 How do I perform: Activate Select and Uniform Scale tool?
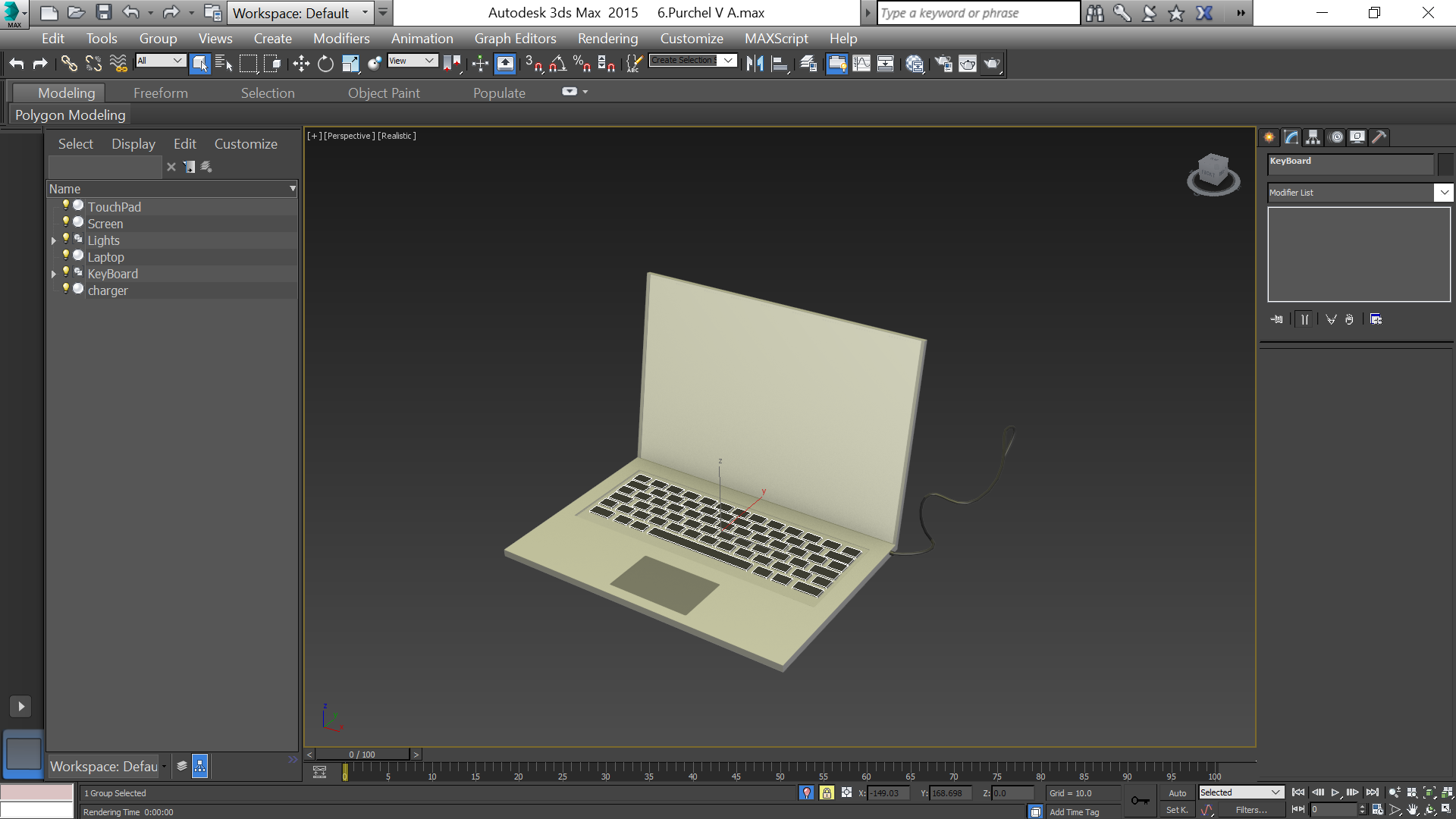(x=350, y=64)
